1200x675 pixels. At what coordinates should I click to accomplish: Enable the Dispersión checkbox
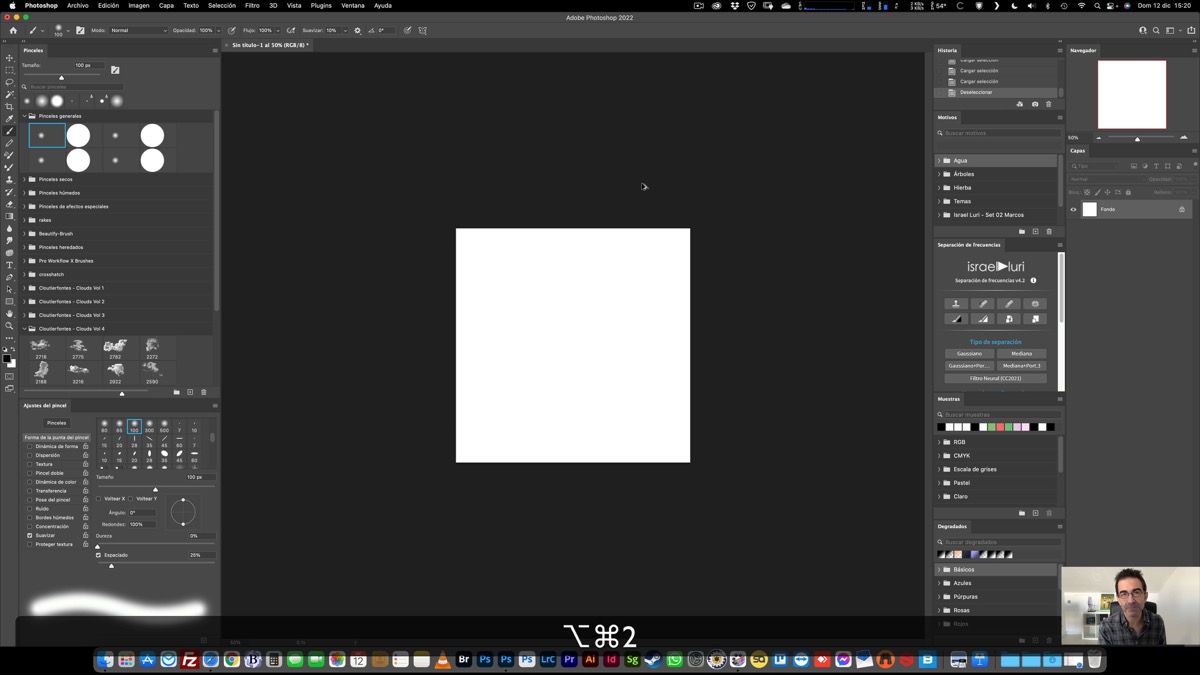[x=30, y=455]
